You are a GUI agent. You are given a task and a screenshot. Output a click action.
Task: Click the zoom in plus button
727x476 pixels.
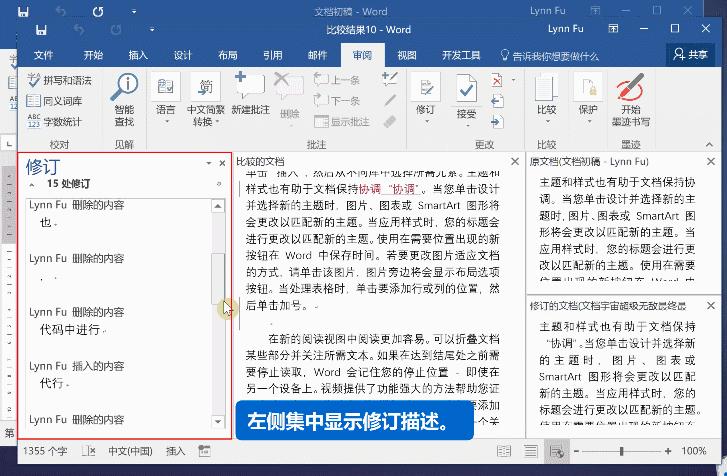pyautogui.click(x=668, y=451)
